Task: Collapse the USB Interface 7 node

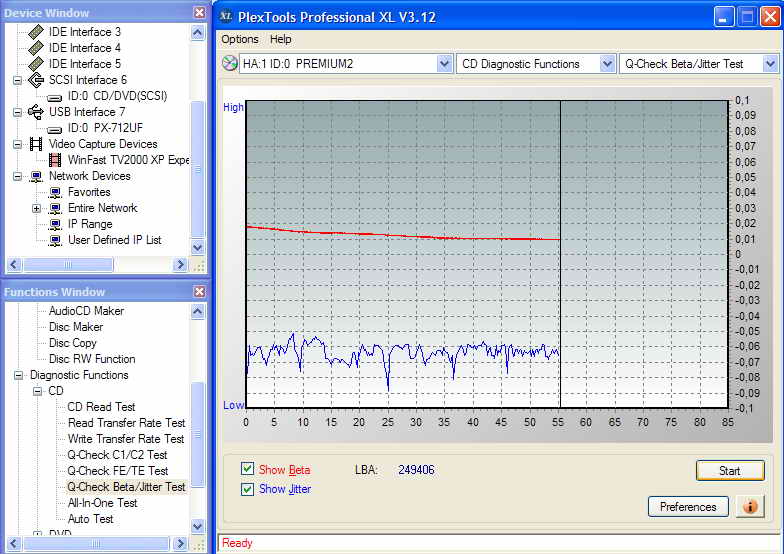Action: coord(18,112)
